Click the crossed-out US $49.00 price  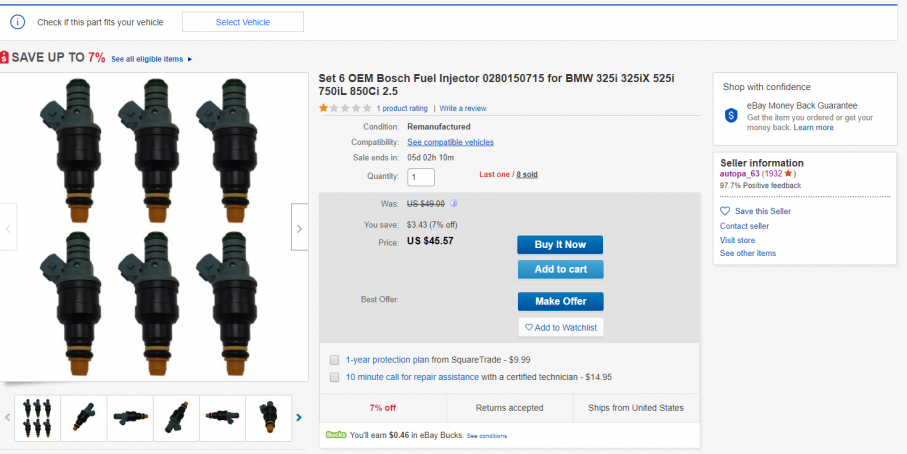pyautogui.click(x=426, y=204)
